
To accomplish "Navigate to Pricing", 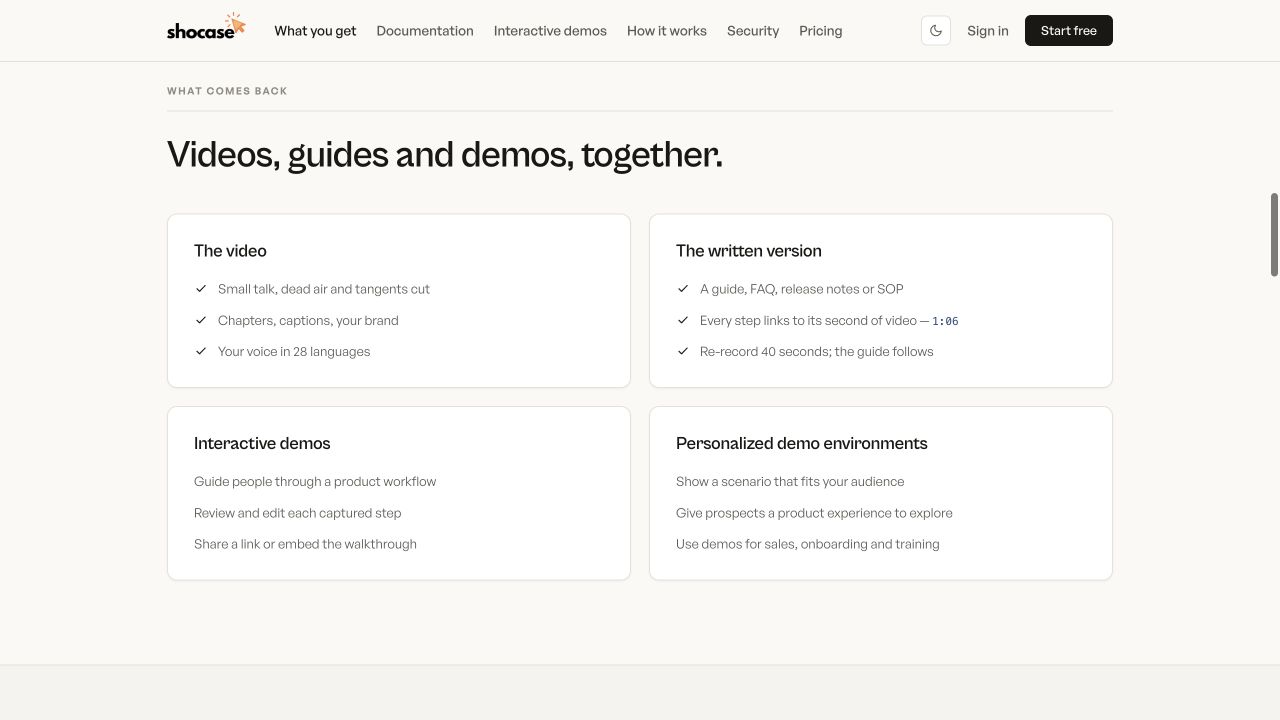I will point(821,31).
